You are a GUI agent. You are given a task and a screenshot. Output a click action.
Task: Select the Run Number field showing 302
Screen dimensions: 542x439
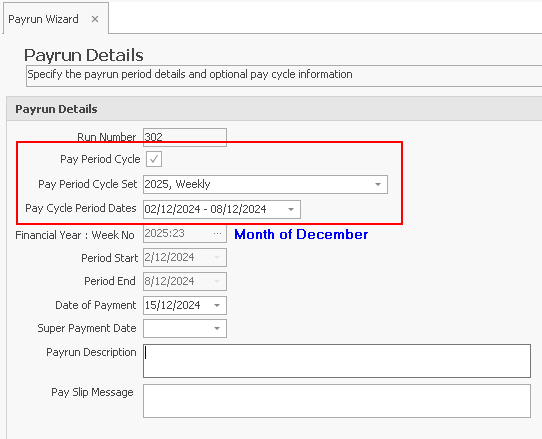185,137
